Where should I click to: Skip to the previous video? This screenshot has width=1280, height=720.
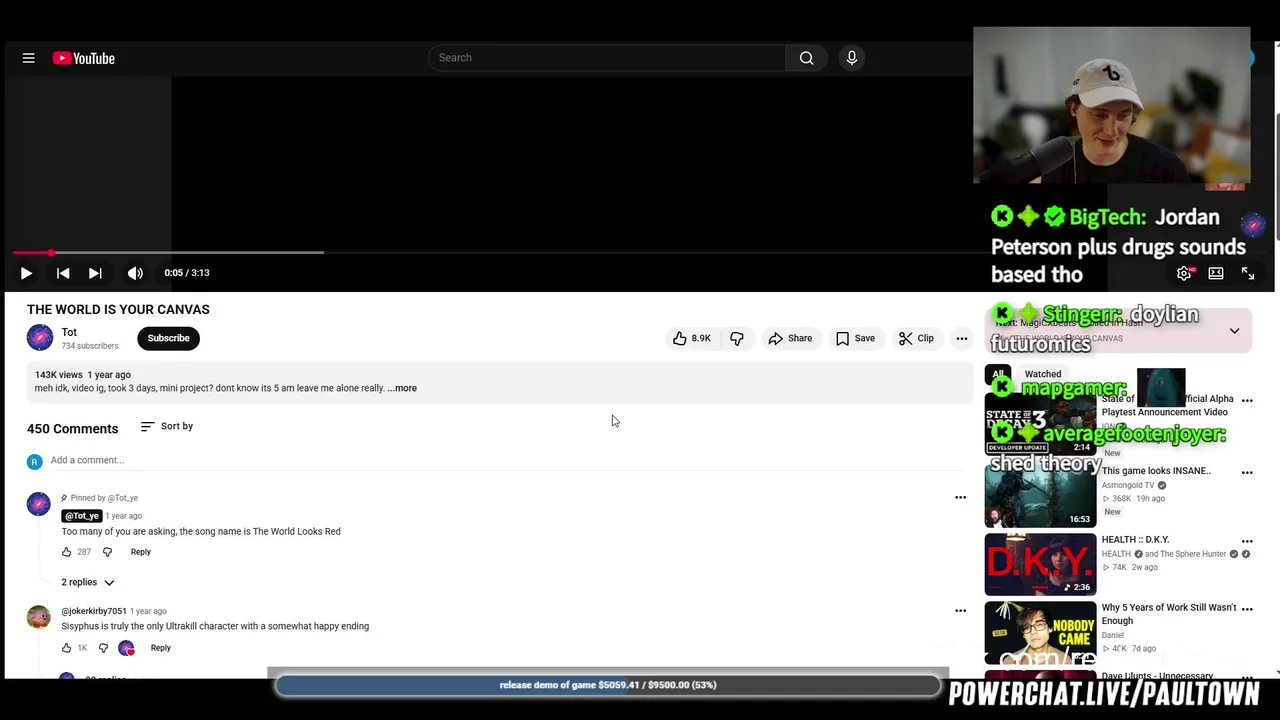[x=63, y=273]
